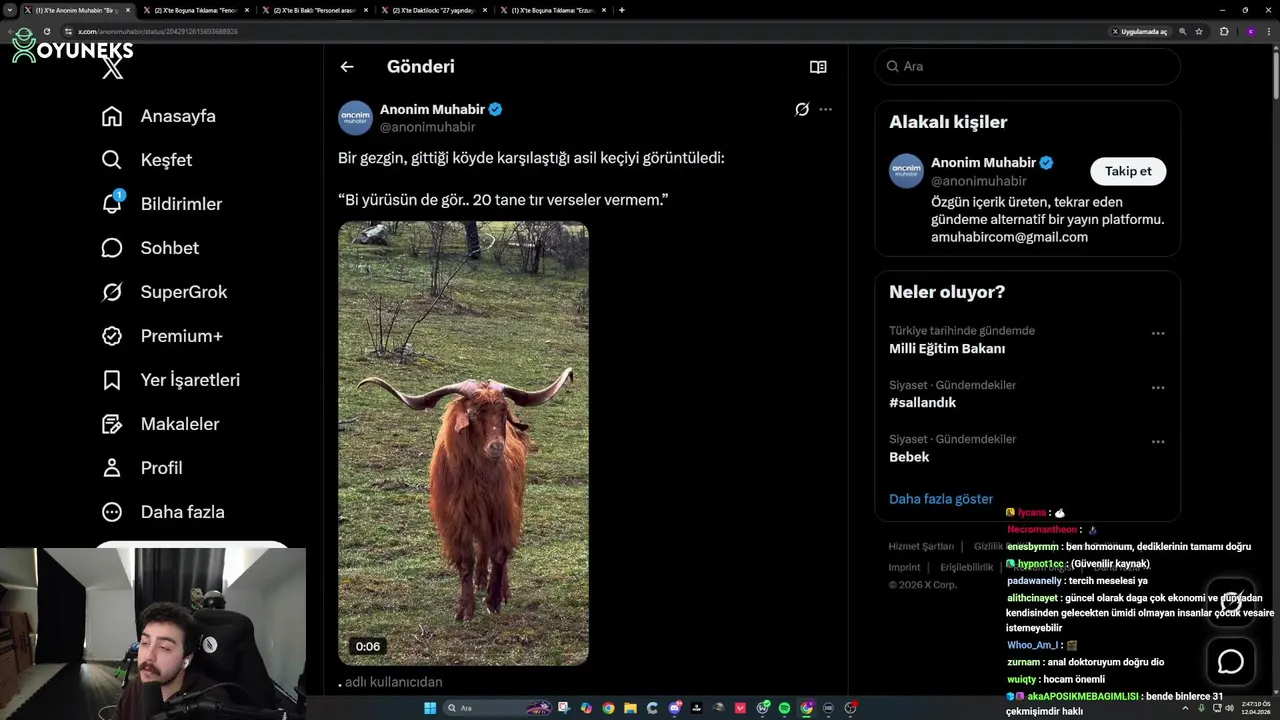This screenshot has height=720, width=1280.
Task: Open a new browser tab
Action: [622, 10]
